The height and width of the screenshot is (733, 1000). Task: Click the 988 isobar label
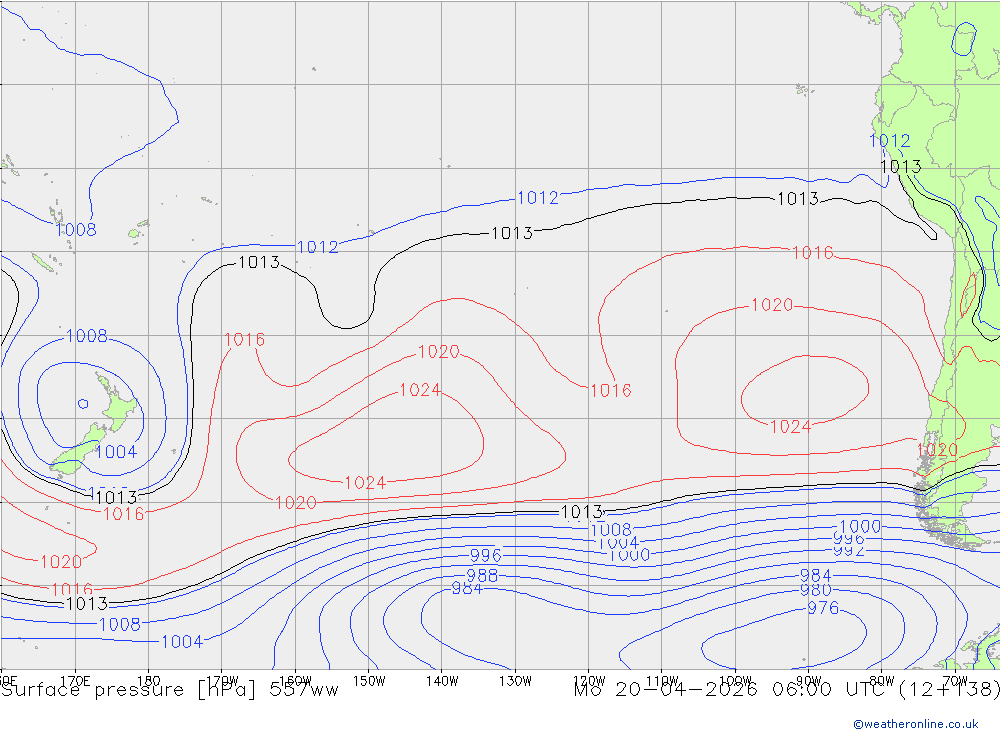(x=482, y=576)
